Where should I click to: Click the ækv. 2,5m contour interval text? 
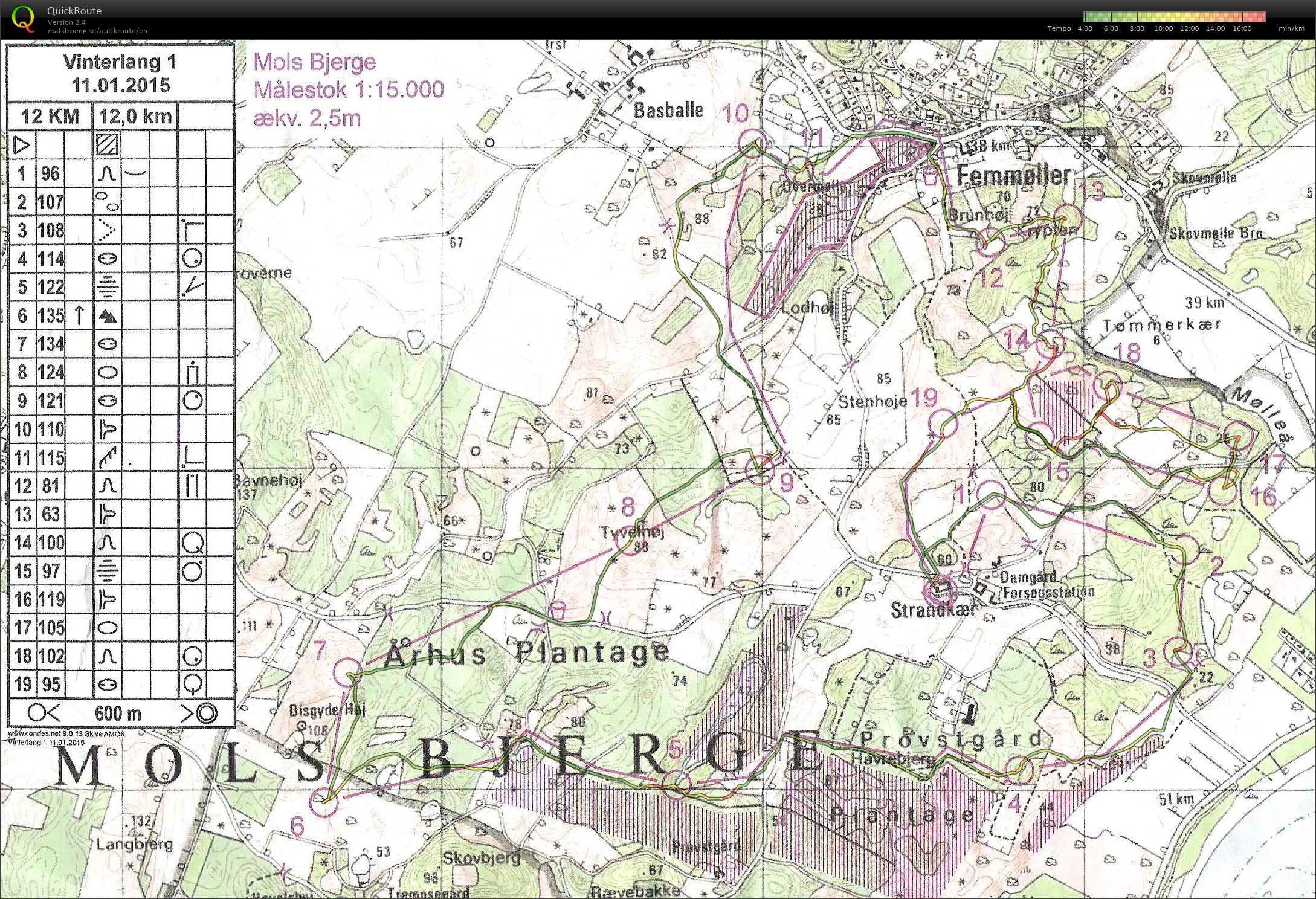tap(307, 117)
